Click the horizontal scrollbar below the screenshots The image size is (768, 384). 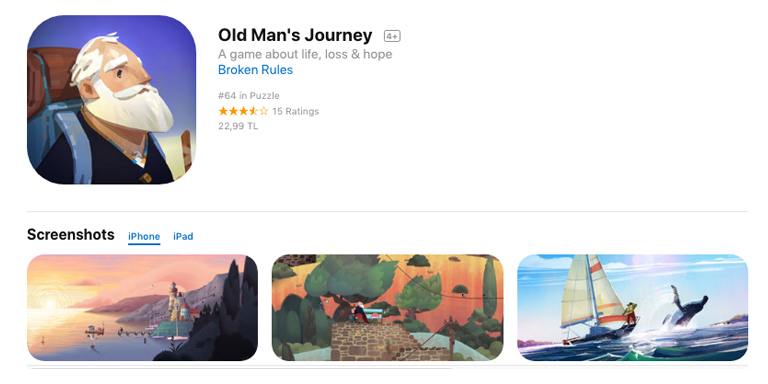[x=240, y=367]
